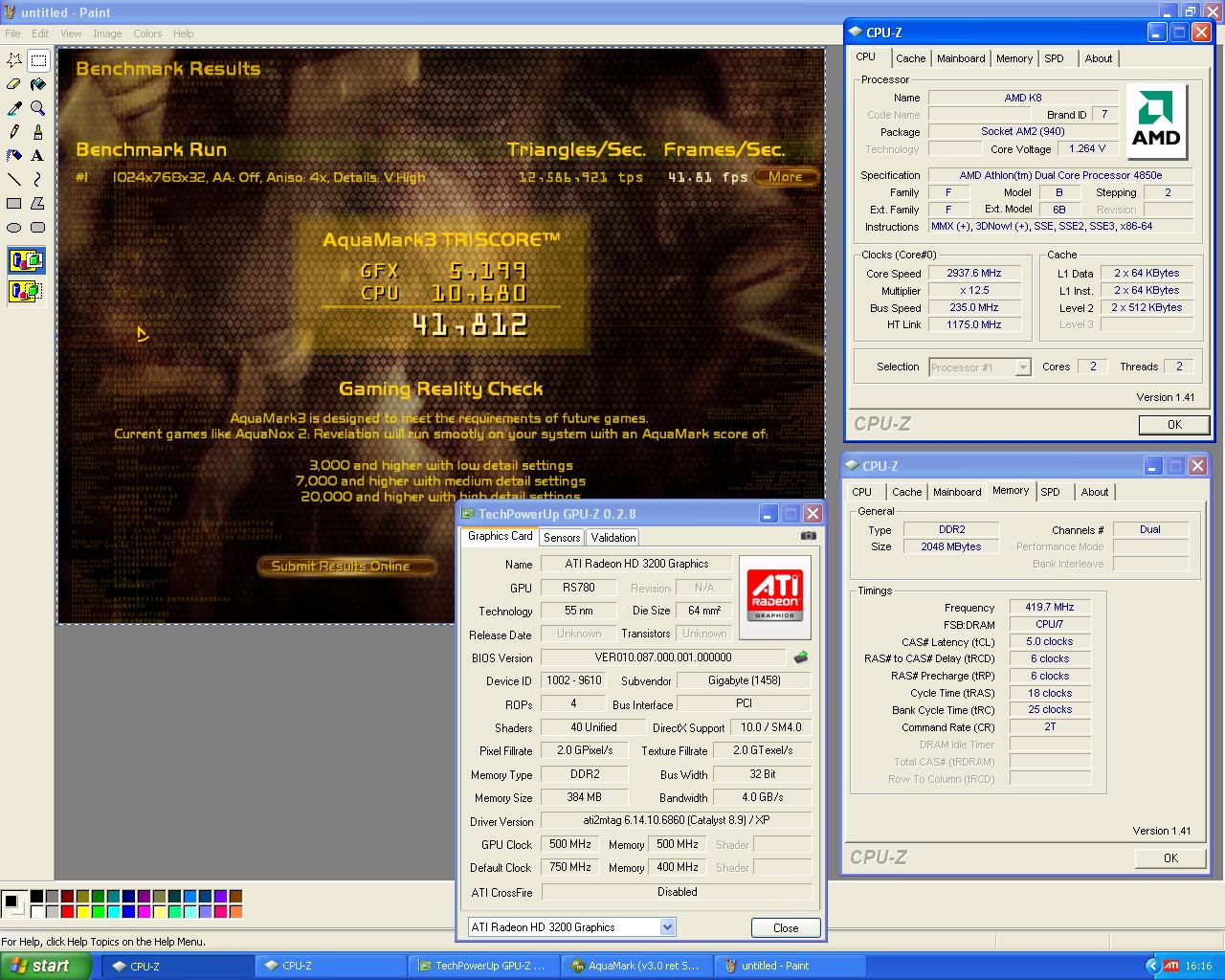Open the CPU tab in lower CPU-Z window
This screenshot has height=980, width=1225.
point(862,492)
